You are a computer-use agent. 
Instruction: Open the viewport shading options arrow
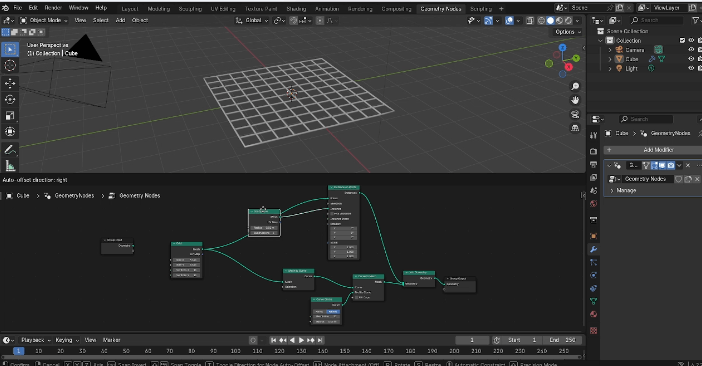pyautogui.click(x=578, y=21)
